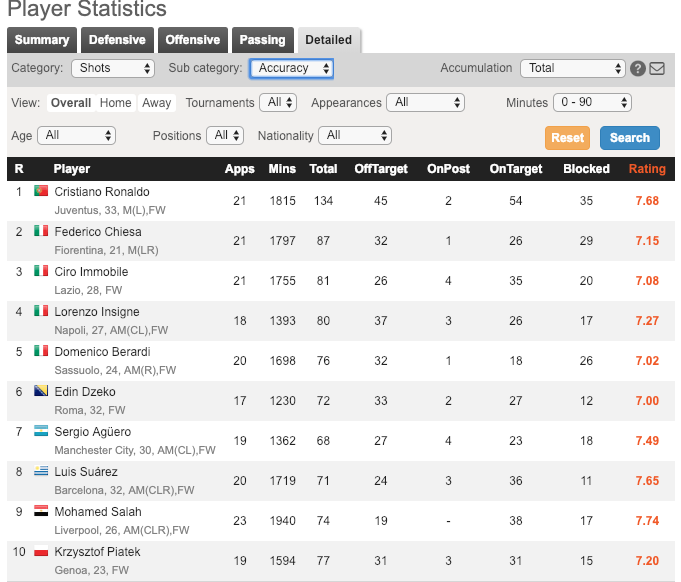The height and width of the screenshot is (582, 681).
Task: Click Portugal flag beside Cristiano Ronaldo
Action: tap(41, 191)
